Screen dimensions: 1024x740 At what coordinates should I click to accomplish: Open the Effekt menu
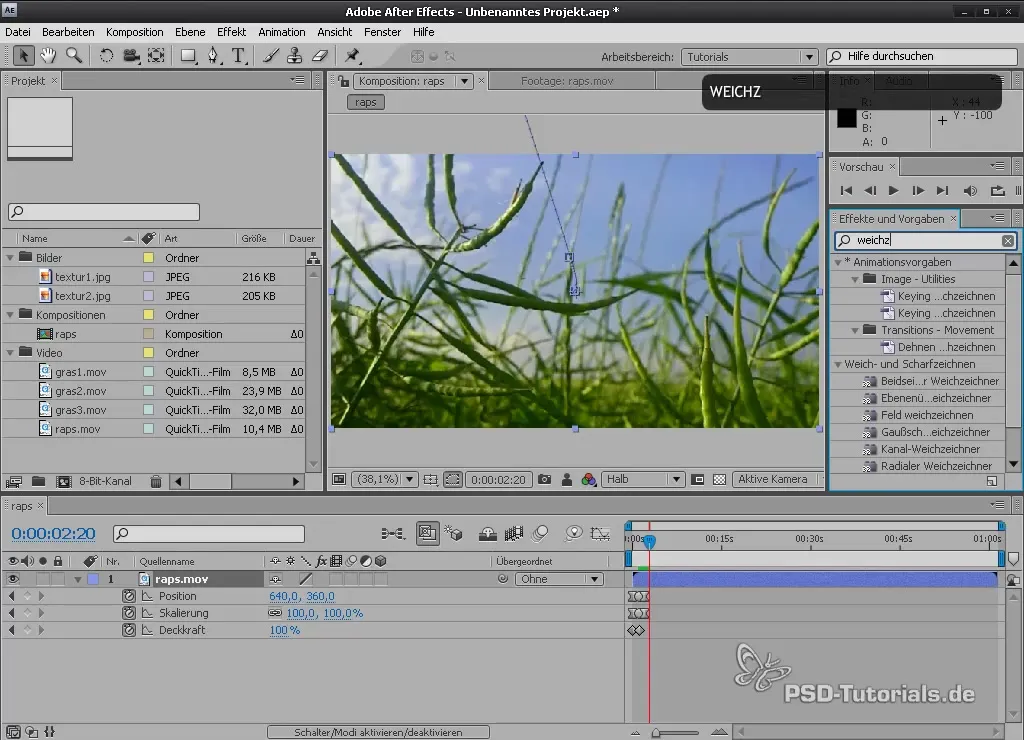coord(232,32)
